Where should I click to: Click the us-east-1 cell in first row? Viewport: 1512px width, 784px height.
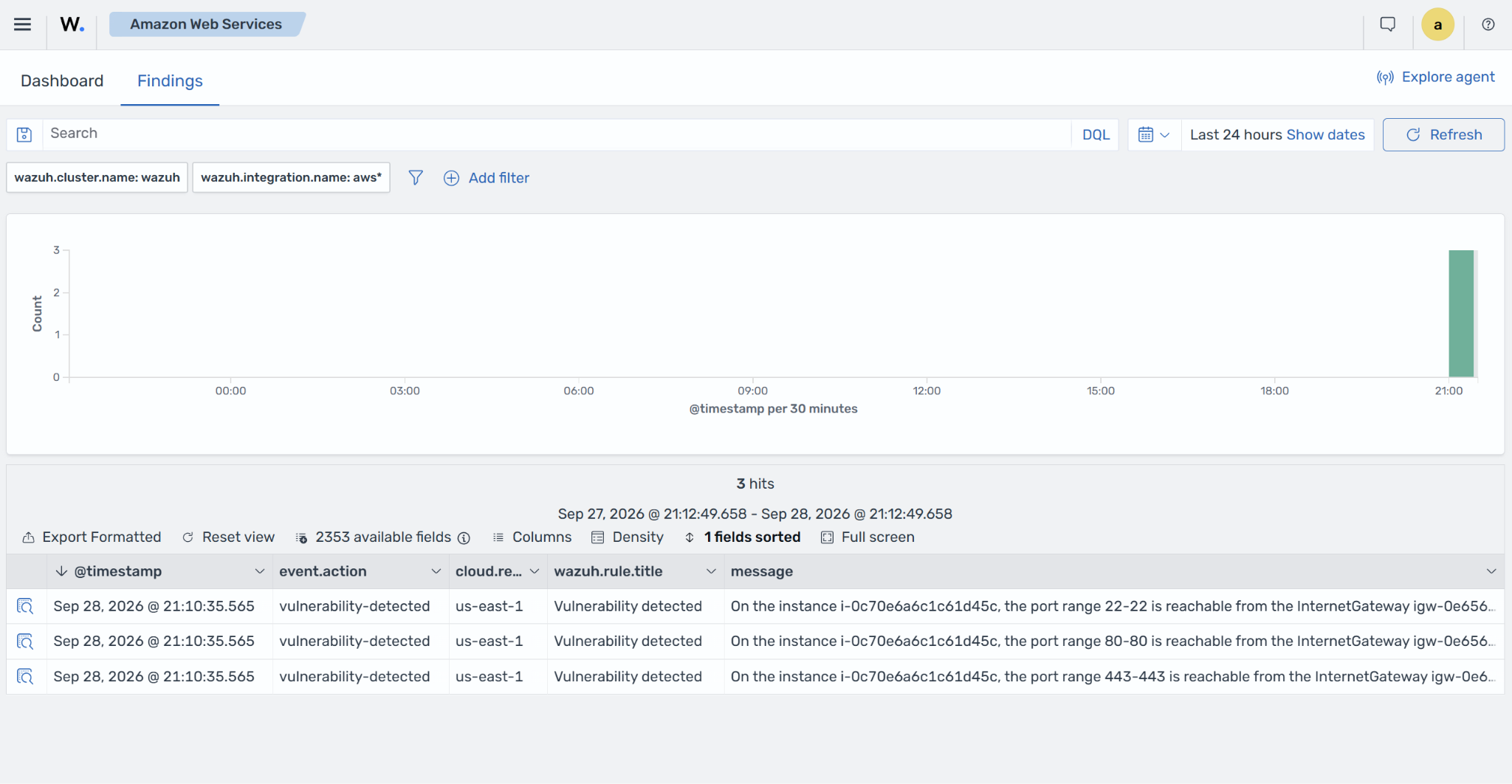click(x=498, y=606)
